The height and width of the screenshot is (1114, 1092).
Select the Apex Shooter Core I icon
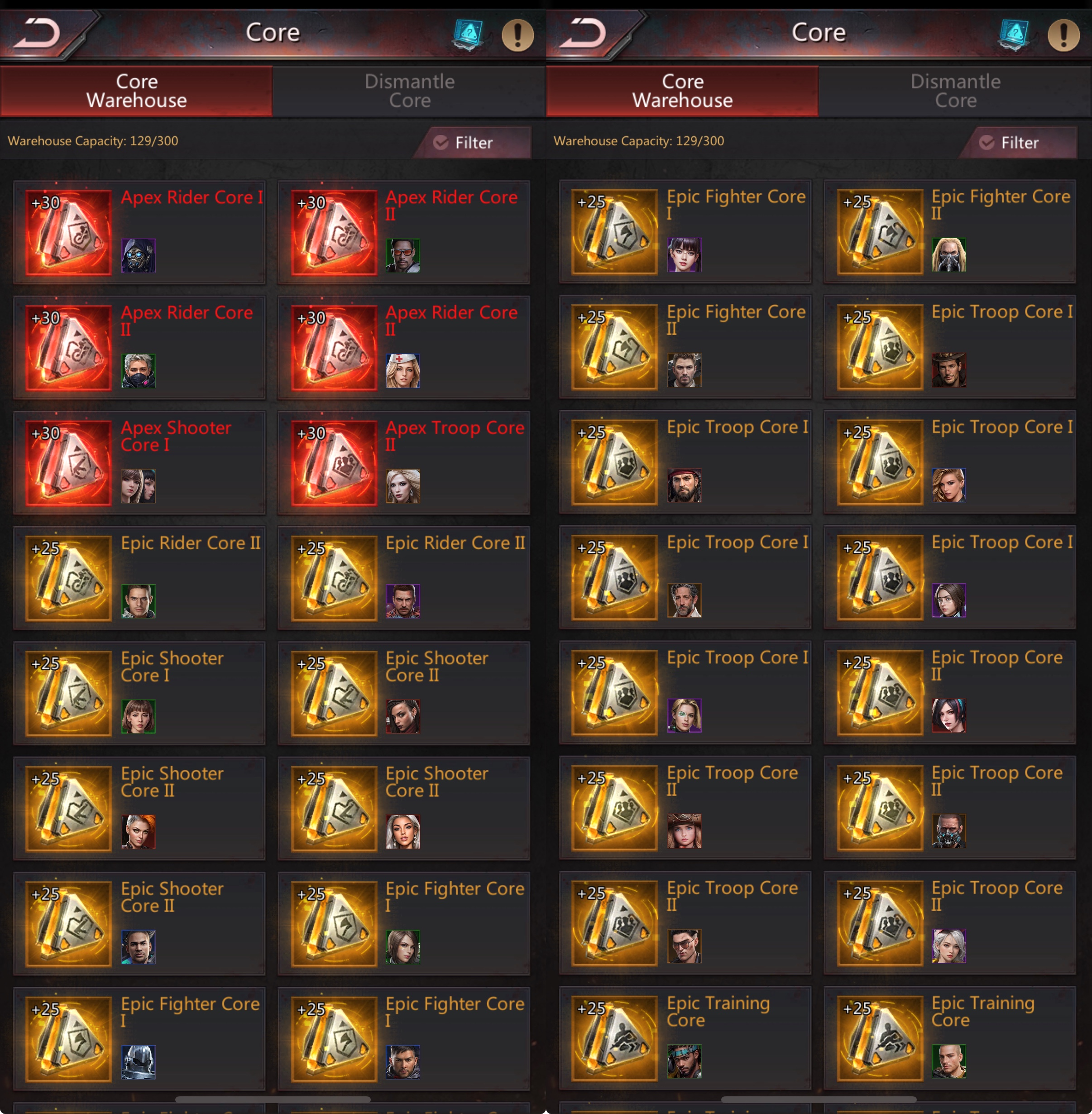point(69,463)
